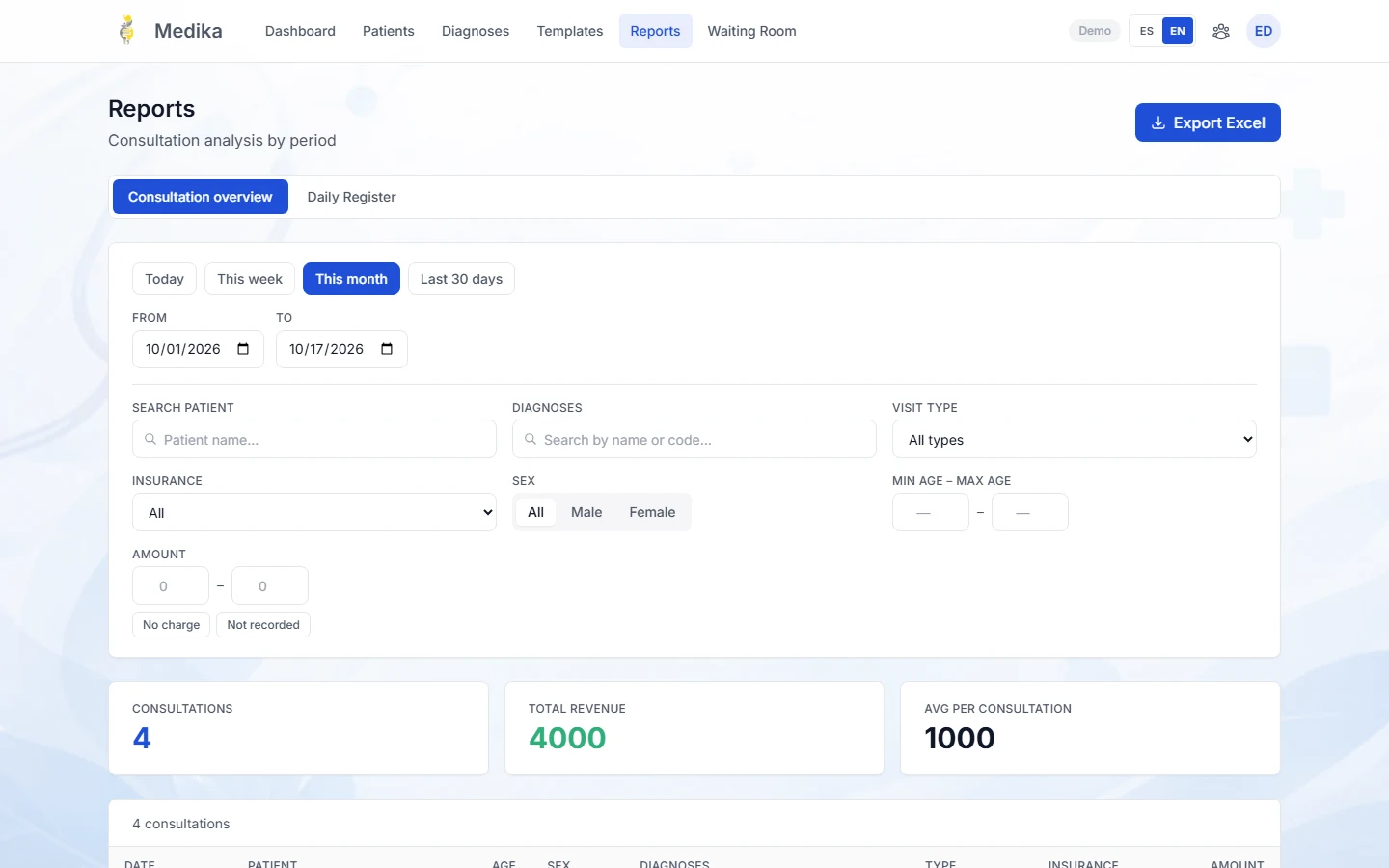
Task: Click the magnifier icon in Search Patient
Action: pyautogui.click(x=150, y=439)
